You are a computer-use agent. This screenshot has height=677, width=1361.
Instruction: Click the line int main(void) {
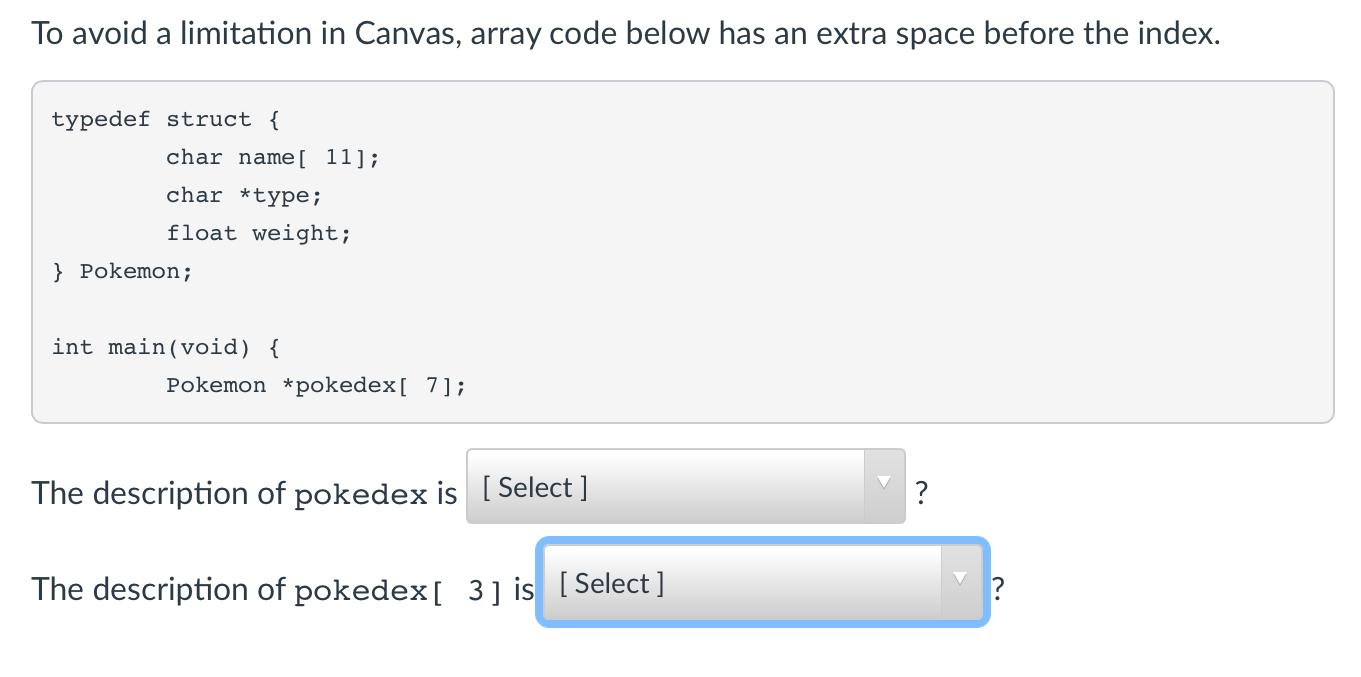click(165, 347)
